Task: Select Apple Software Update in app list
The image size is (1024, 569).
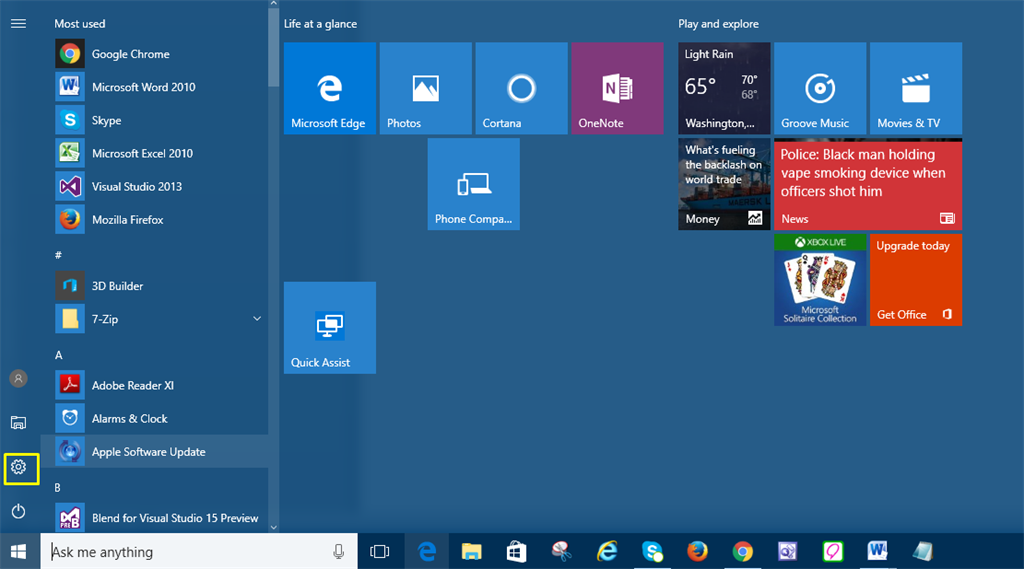Action: (x=148, y=452)
